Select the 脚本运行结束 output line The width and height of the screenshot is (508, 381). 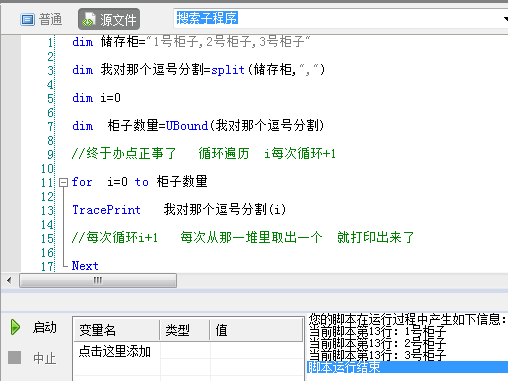pos(407,367)
